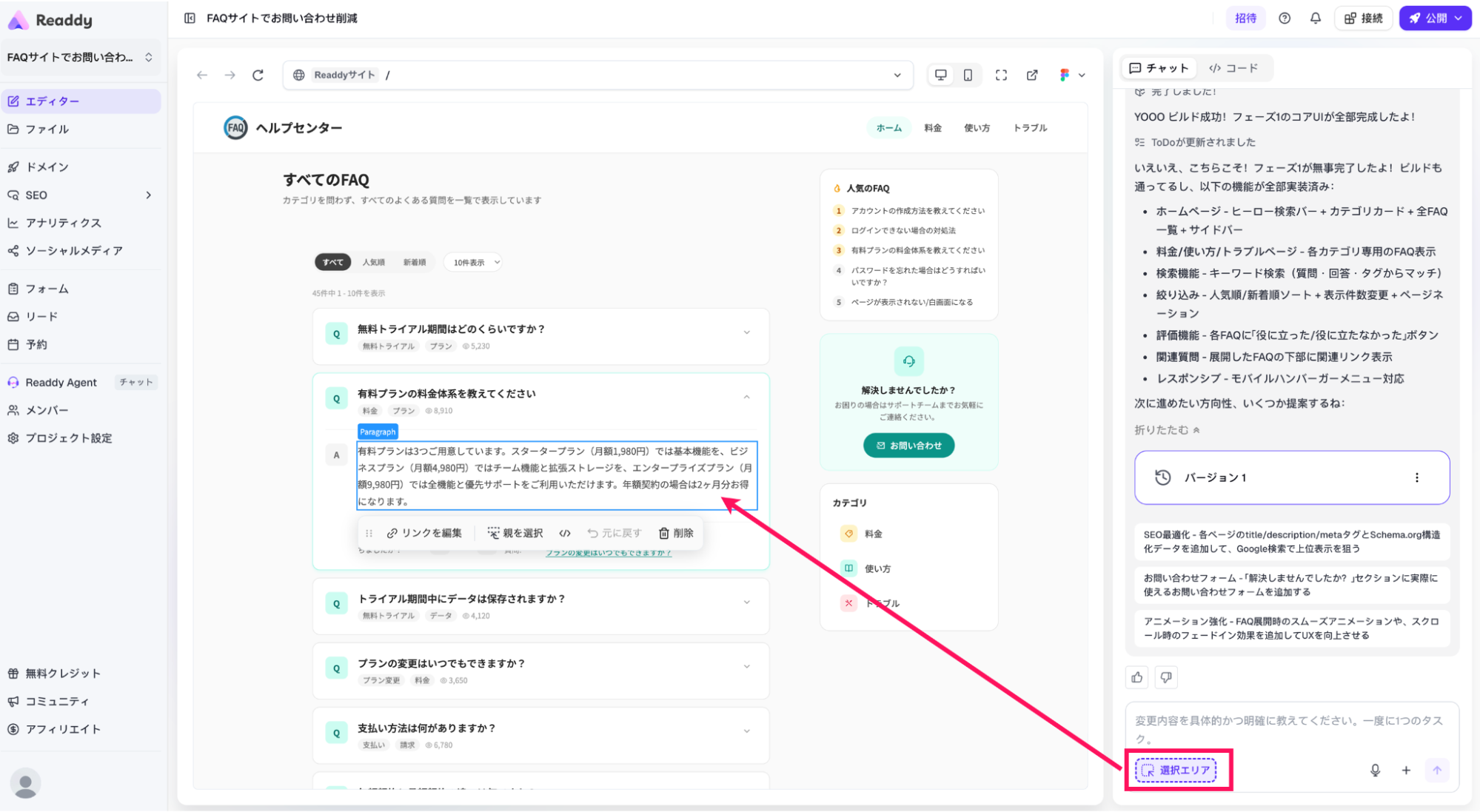Enter fullscreen preview
Screen dimensions: 1480x812
(1001, 75)
